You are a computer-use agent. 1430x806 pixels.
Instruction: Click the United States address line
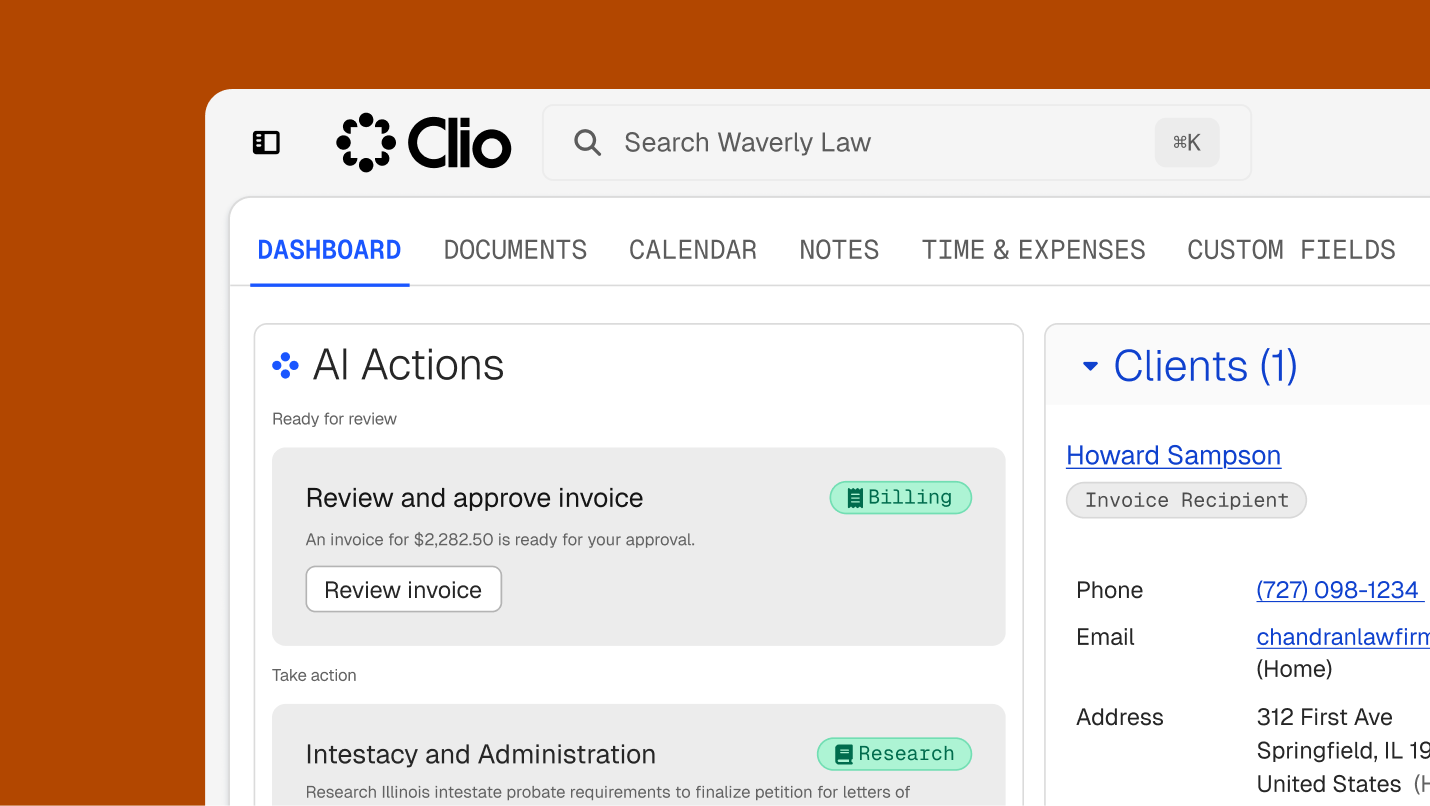1329,784
